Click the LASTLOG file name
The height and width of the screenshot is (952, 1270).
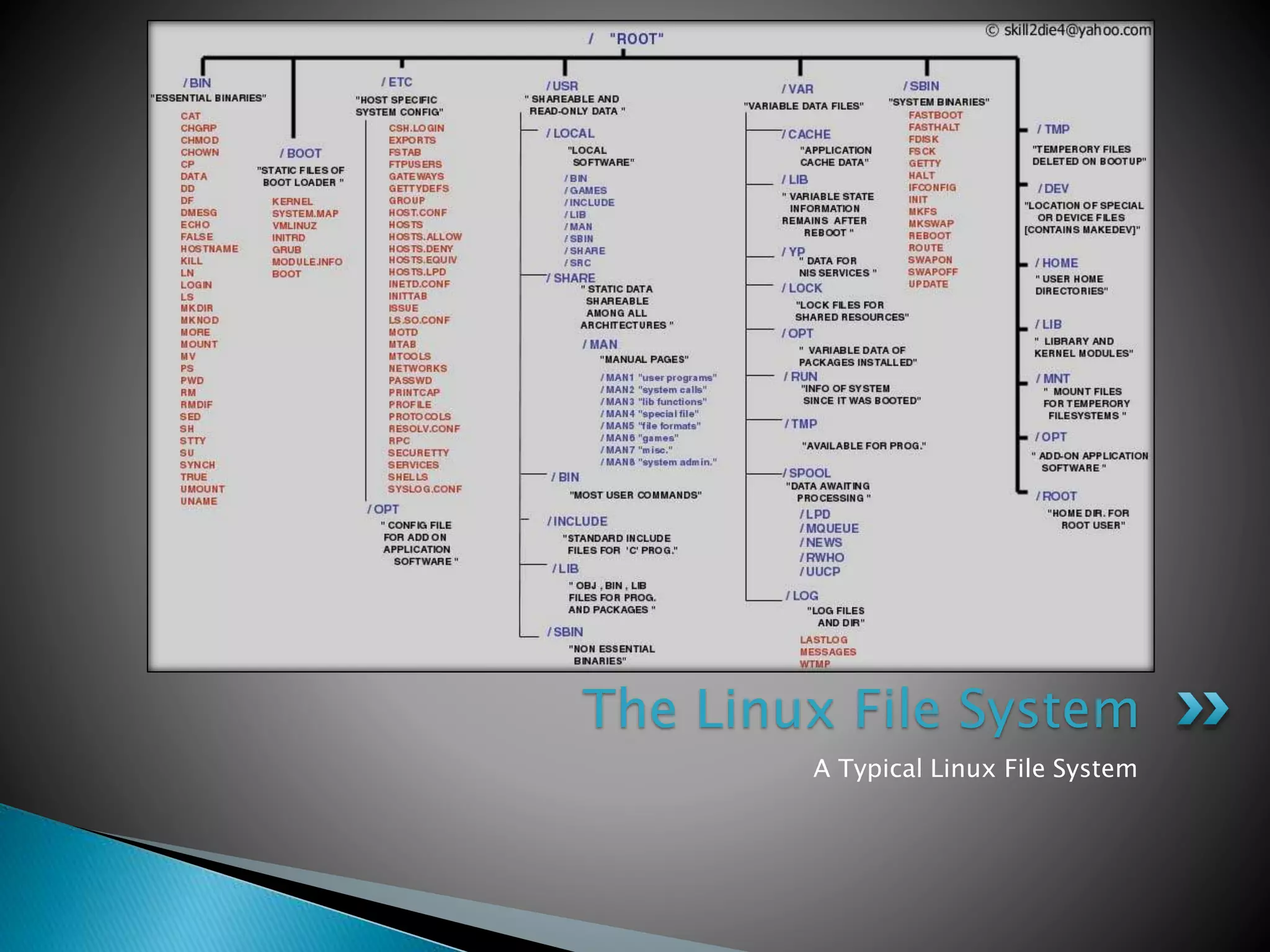click(824, 640)
